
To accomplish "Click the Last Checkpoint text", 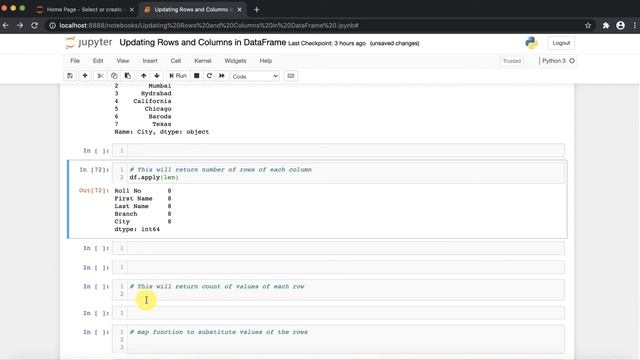I will click(327, 43).
